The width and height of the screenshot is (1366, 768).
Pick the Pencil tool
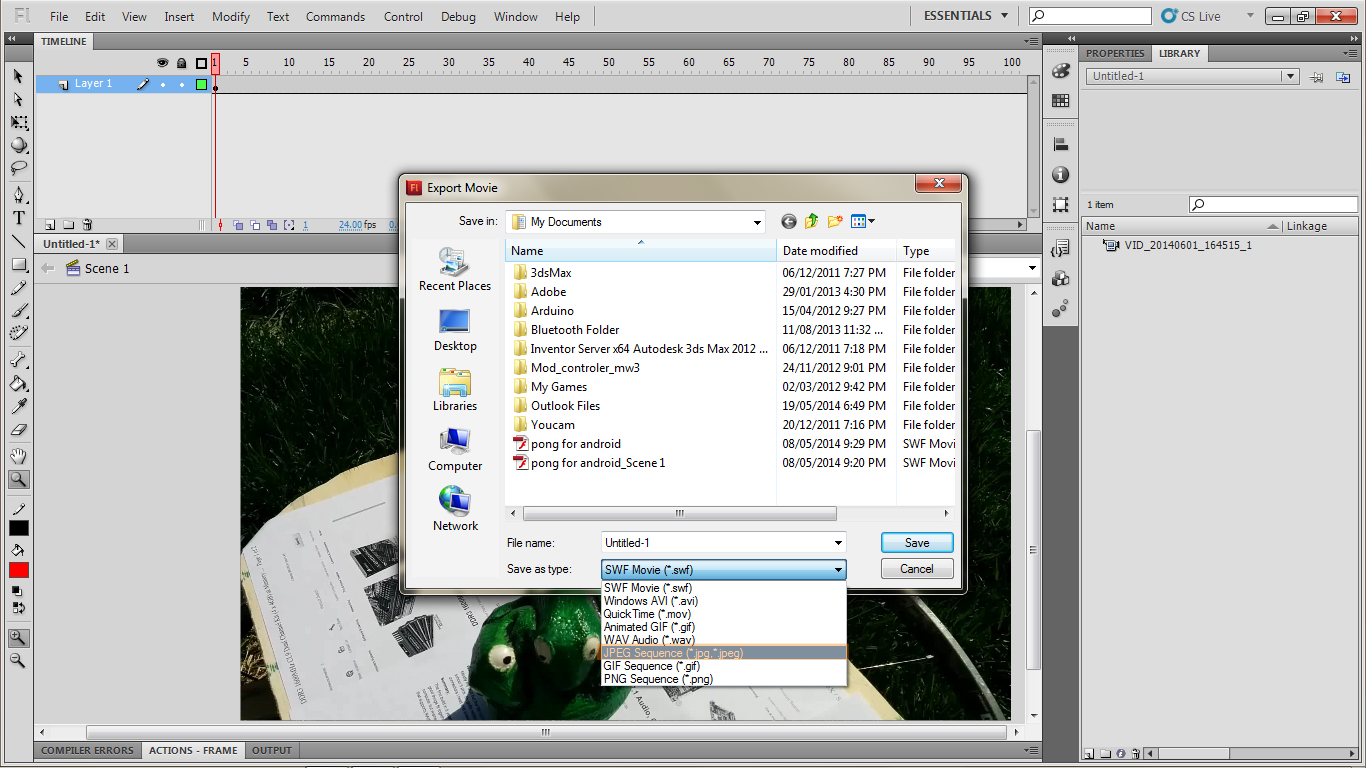coord(18,288)
